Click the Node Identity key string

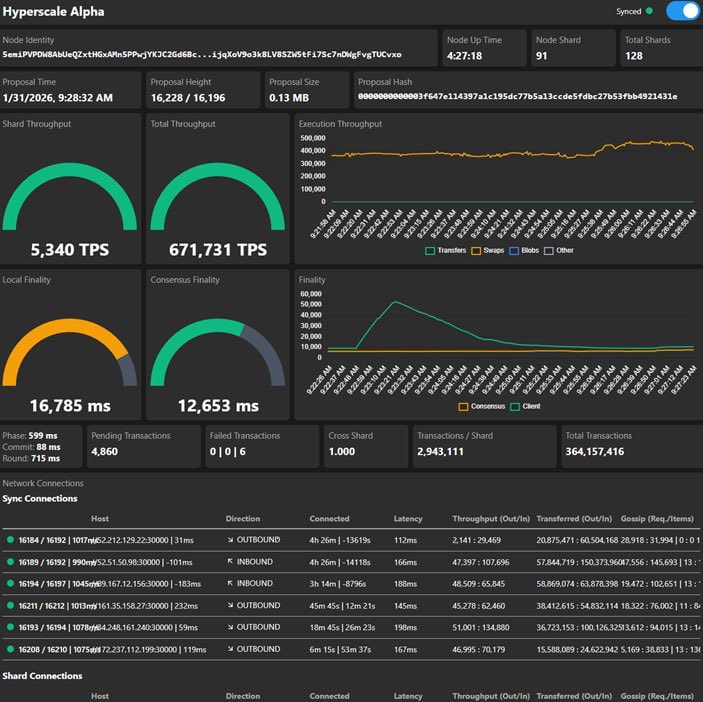[202, 55]
